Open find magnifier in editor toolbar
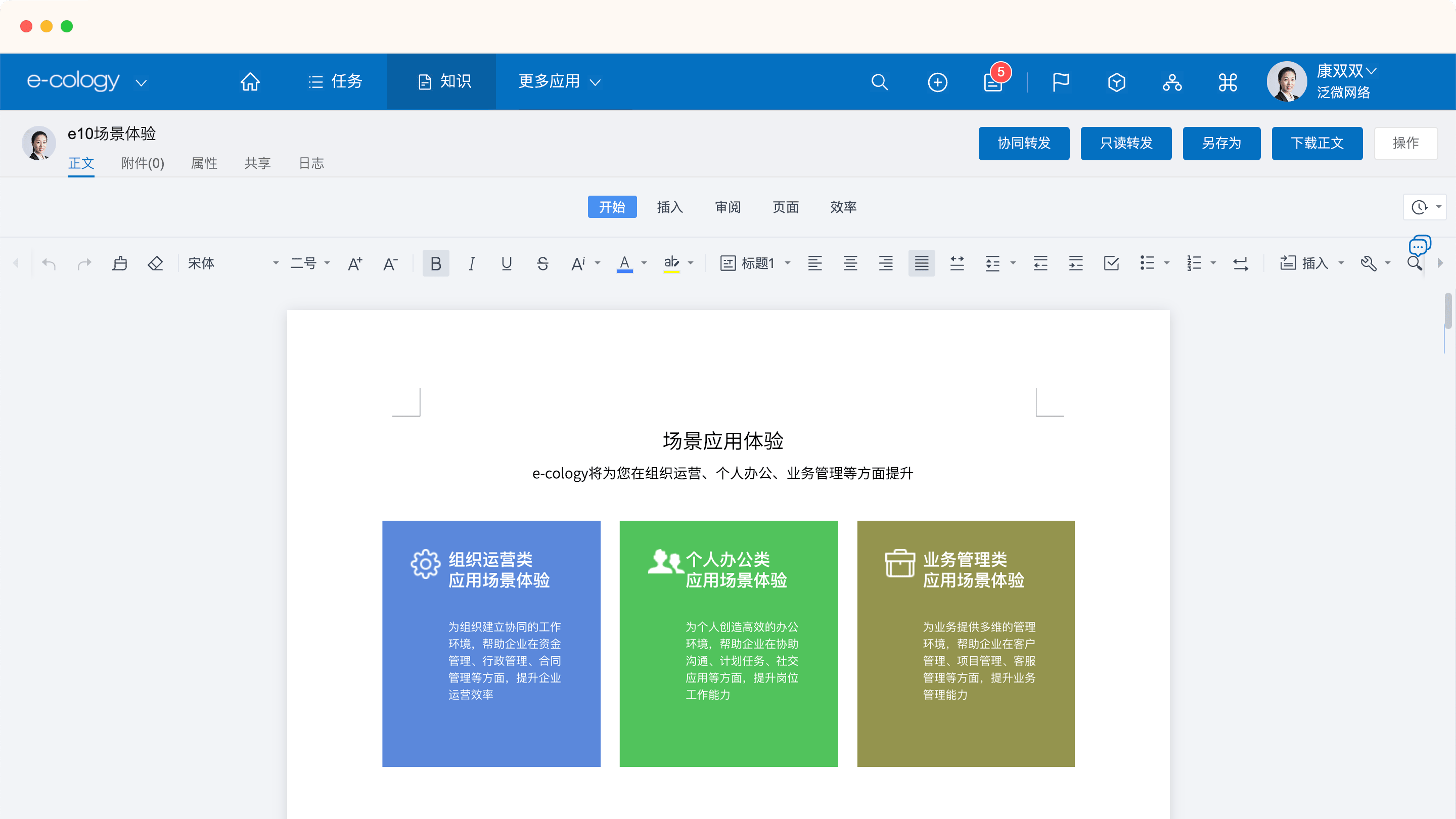This screenshot has height=819, width=1456. coord(1414,263)
